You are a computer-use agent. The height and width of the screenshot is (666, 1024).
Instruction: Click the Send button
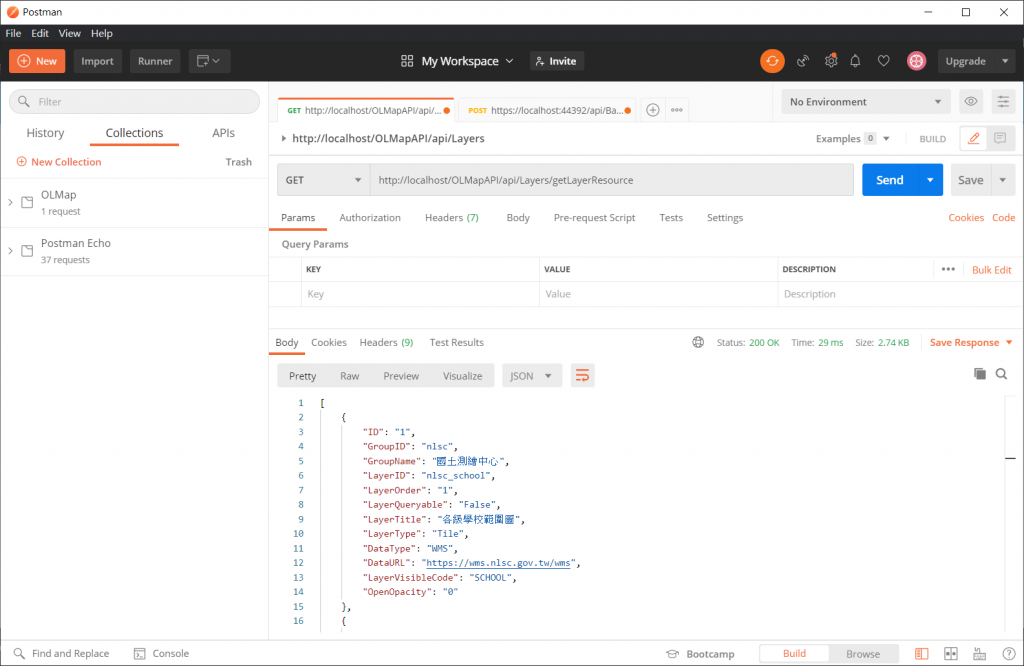pos(889,180)
